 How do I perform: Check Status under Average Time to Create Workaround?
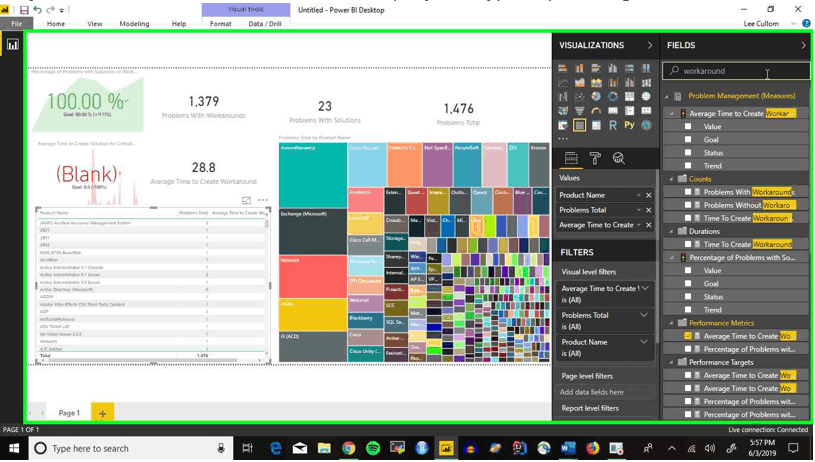point(688,153)
